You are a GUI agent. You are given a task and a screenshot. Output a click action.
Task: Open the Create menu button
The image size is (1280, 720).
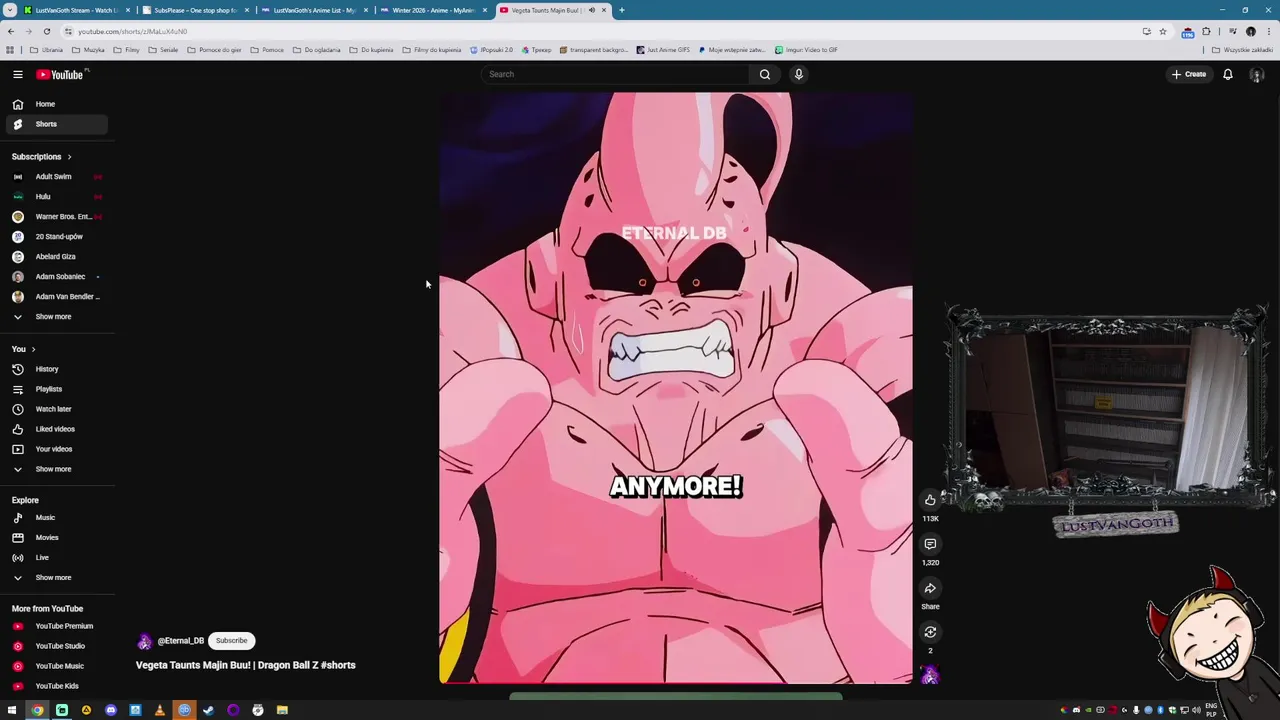pyautogui.click(x=1189, y=74)
